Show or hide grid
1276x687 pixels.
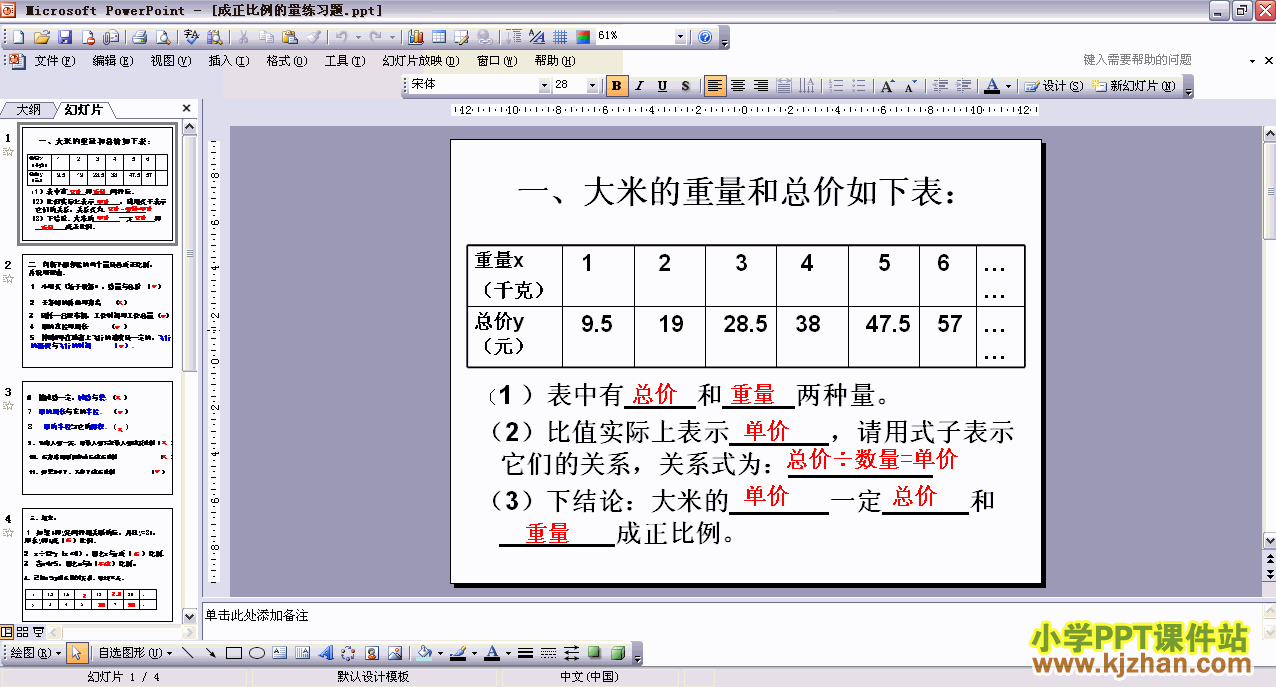[560, 37]
